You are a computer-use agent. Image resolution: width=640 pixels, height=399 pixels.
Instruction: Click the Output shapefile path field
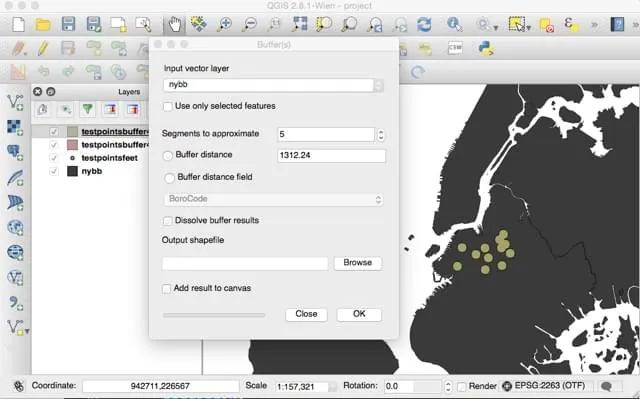click(245, 263)
